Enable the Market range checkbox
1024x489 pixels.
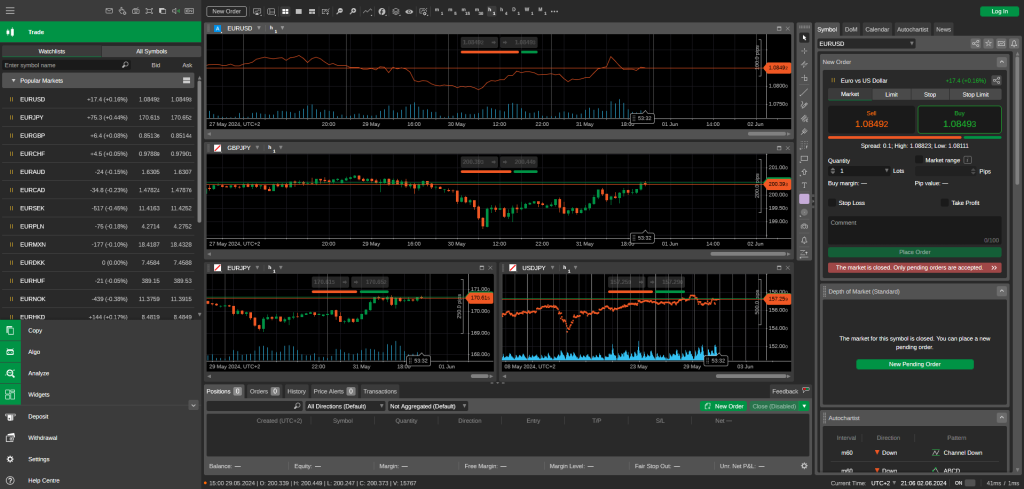[x=919, y=160]
